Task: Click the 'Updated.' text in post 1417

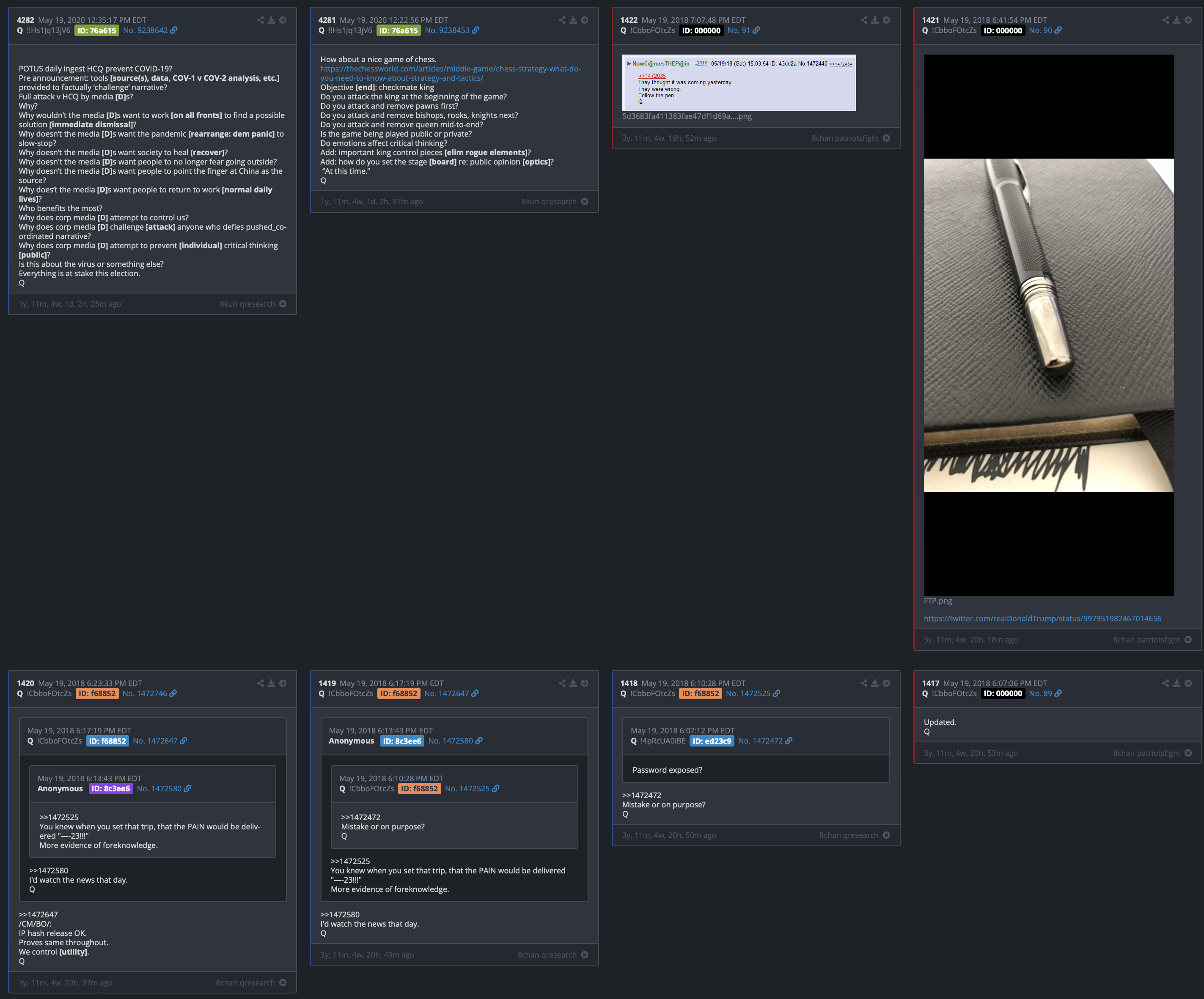Action: (x=940, y=722)
